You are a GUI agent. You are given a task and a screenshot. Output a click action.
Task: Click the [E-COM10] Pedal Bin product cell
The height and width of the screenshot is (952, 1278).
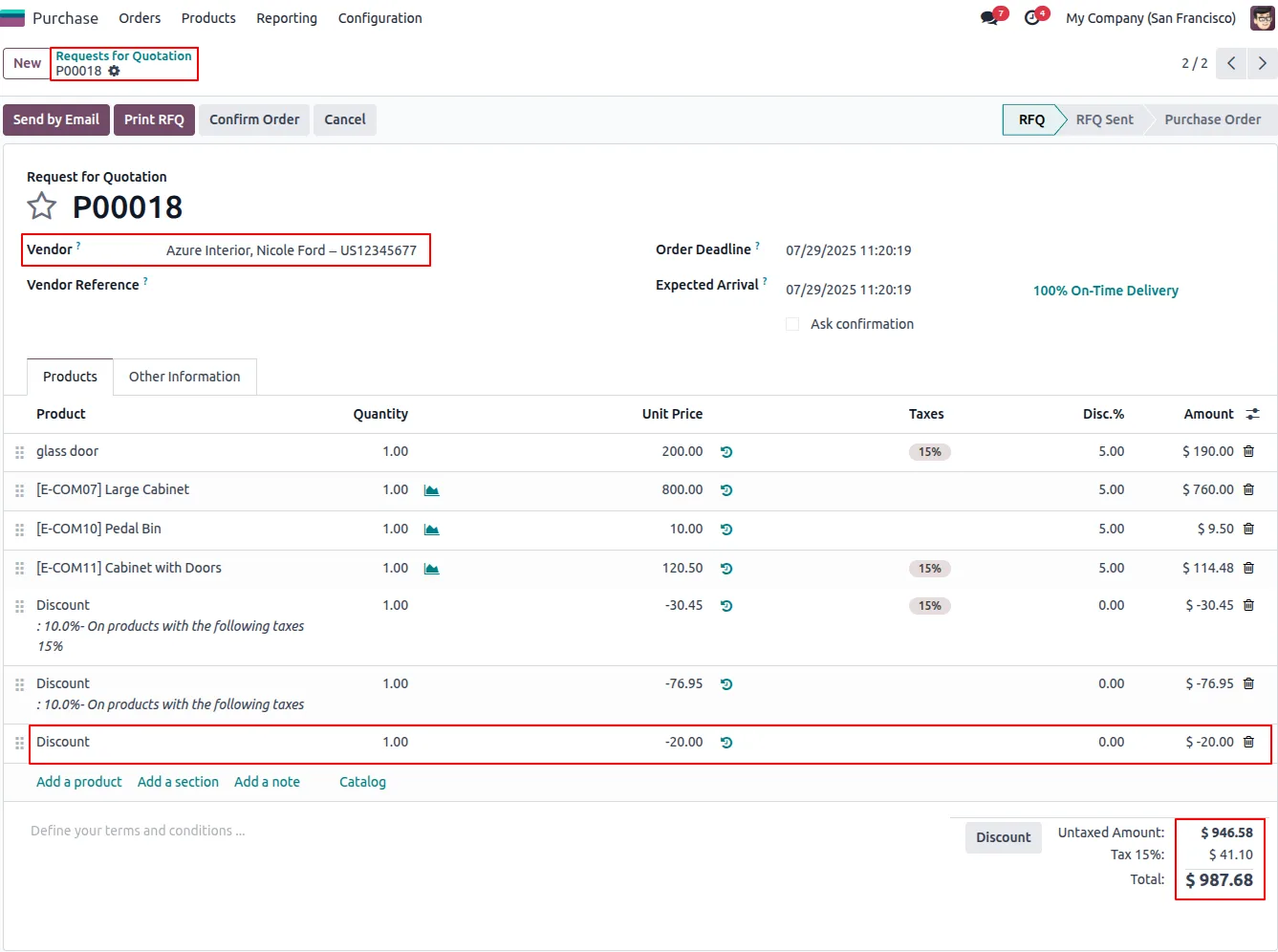coord(98,529)
